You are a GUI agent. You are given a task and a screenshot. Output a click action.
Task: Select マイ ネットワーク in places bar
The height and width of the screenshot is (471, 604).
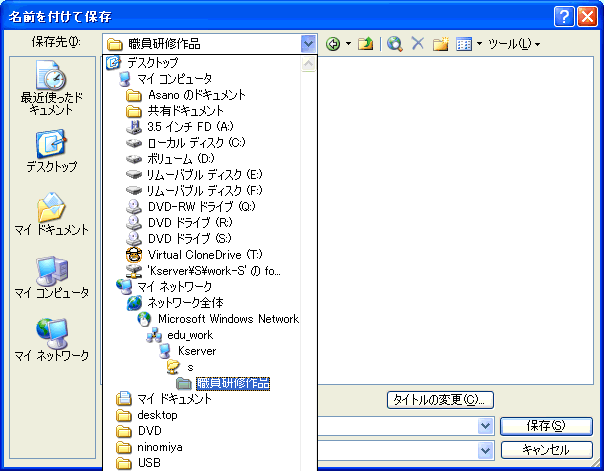tap(52, 340)
